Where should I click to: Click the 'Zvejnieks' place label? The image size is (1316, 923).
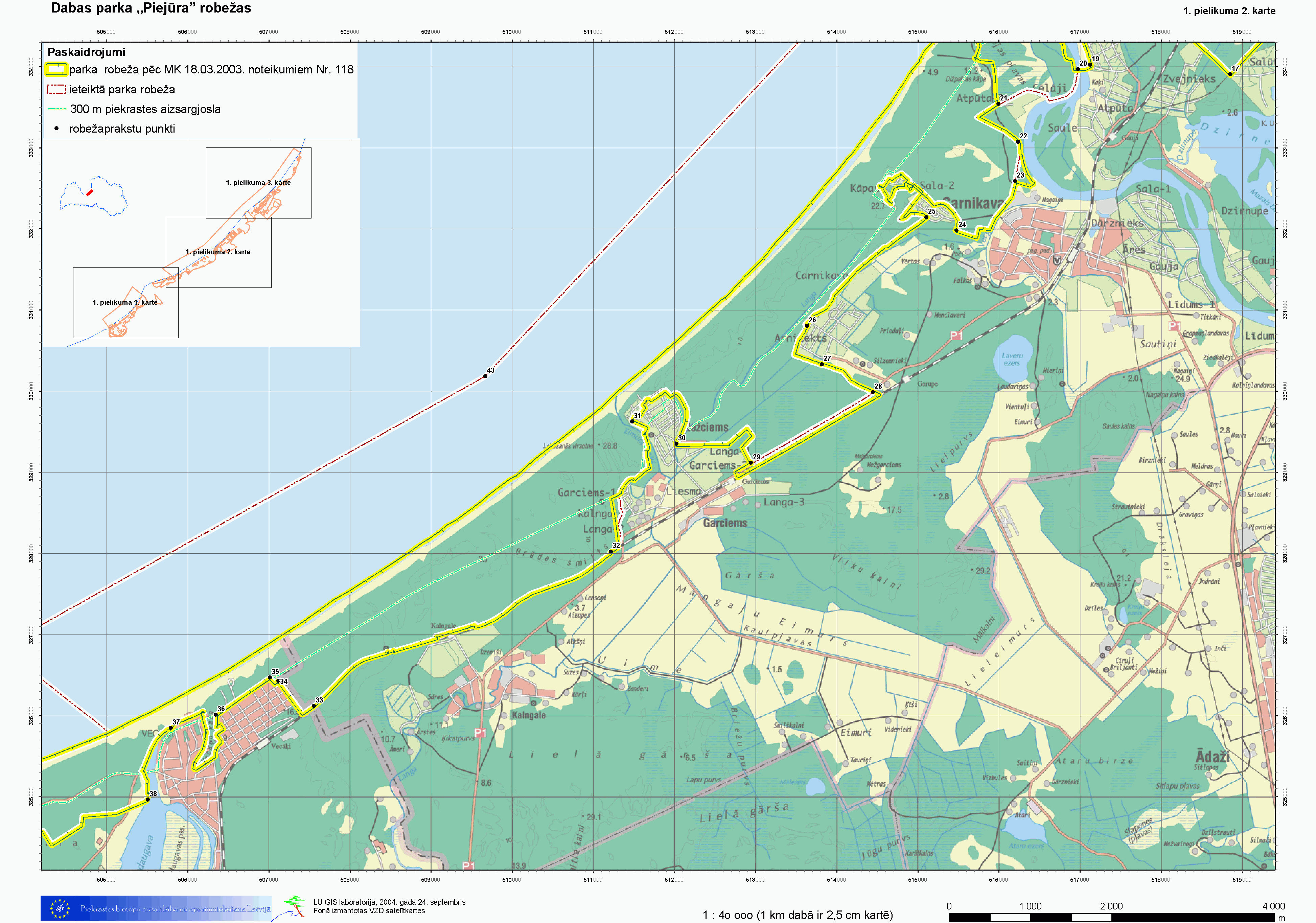[x=1189, y=79]
